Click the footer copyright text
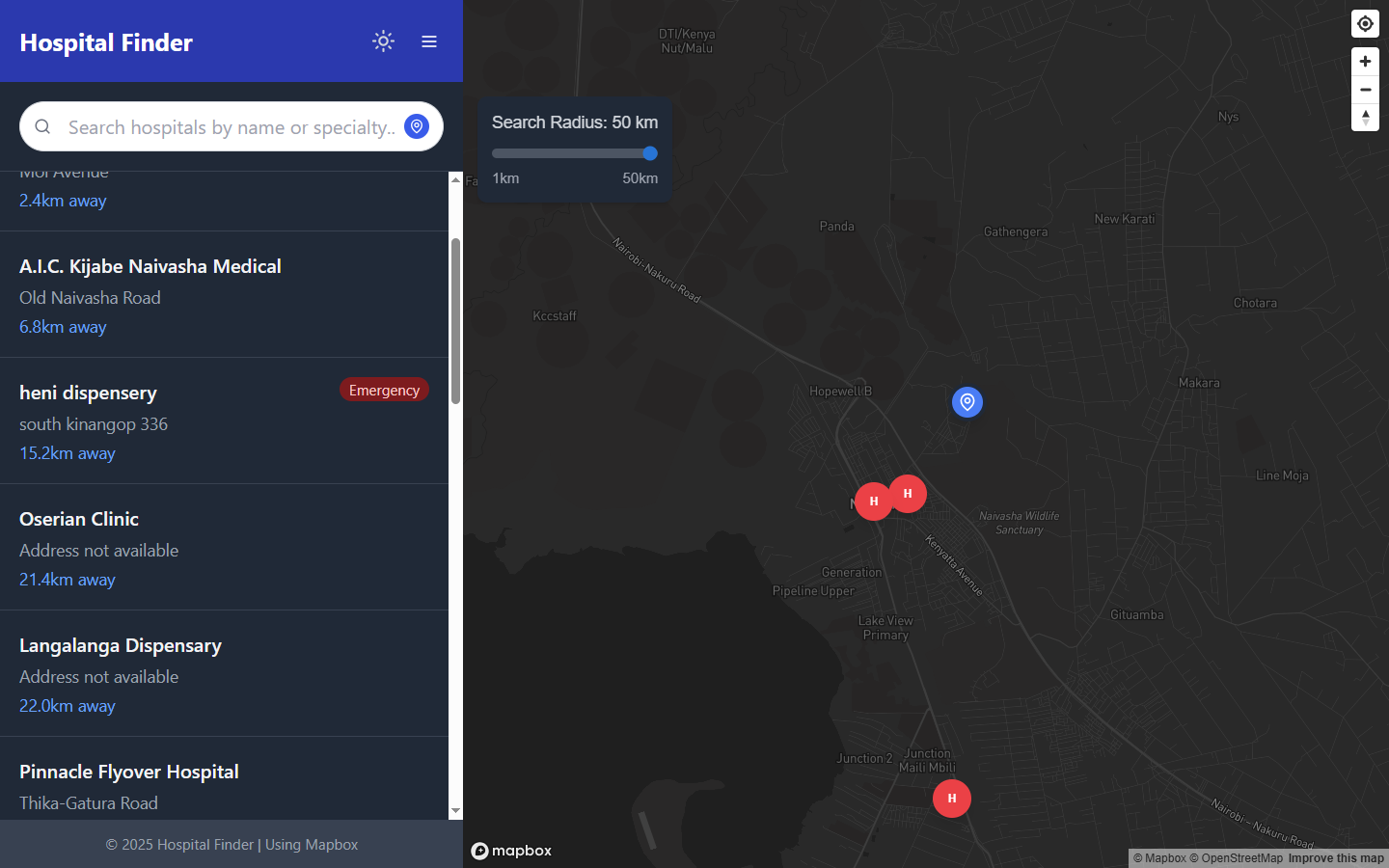 [x=231, y=845]
